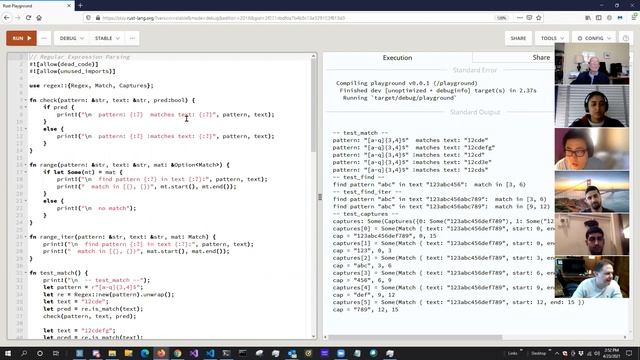Open Microsoft Edge from the taskbar
640x360 pixels.
(x=145, y=353)
